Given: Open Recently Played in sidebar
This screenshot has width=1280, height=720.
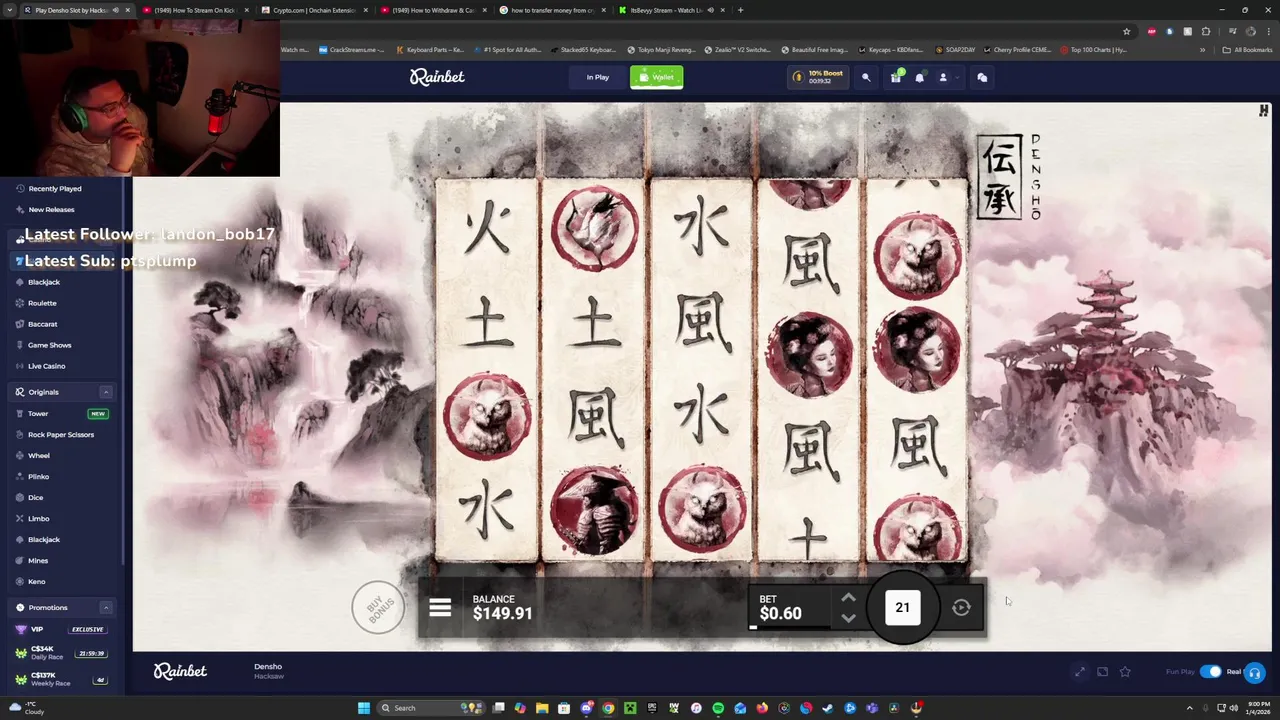Looking at the screenshot, I should 55,188.
